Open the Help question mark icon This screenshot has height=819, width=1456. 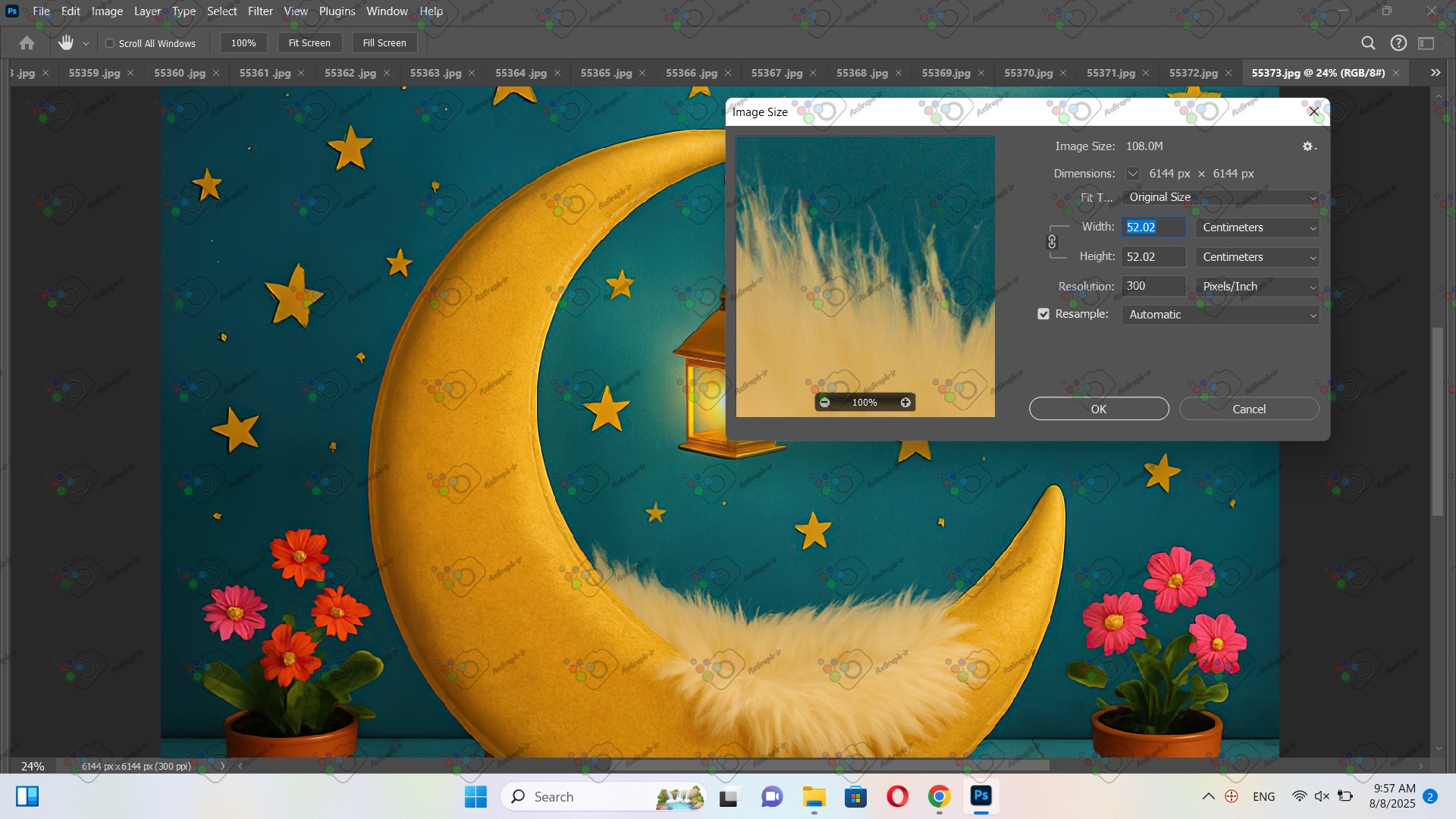[1398, 43]
